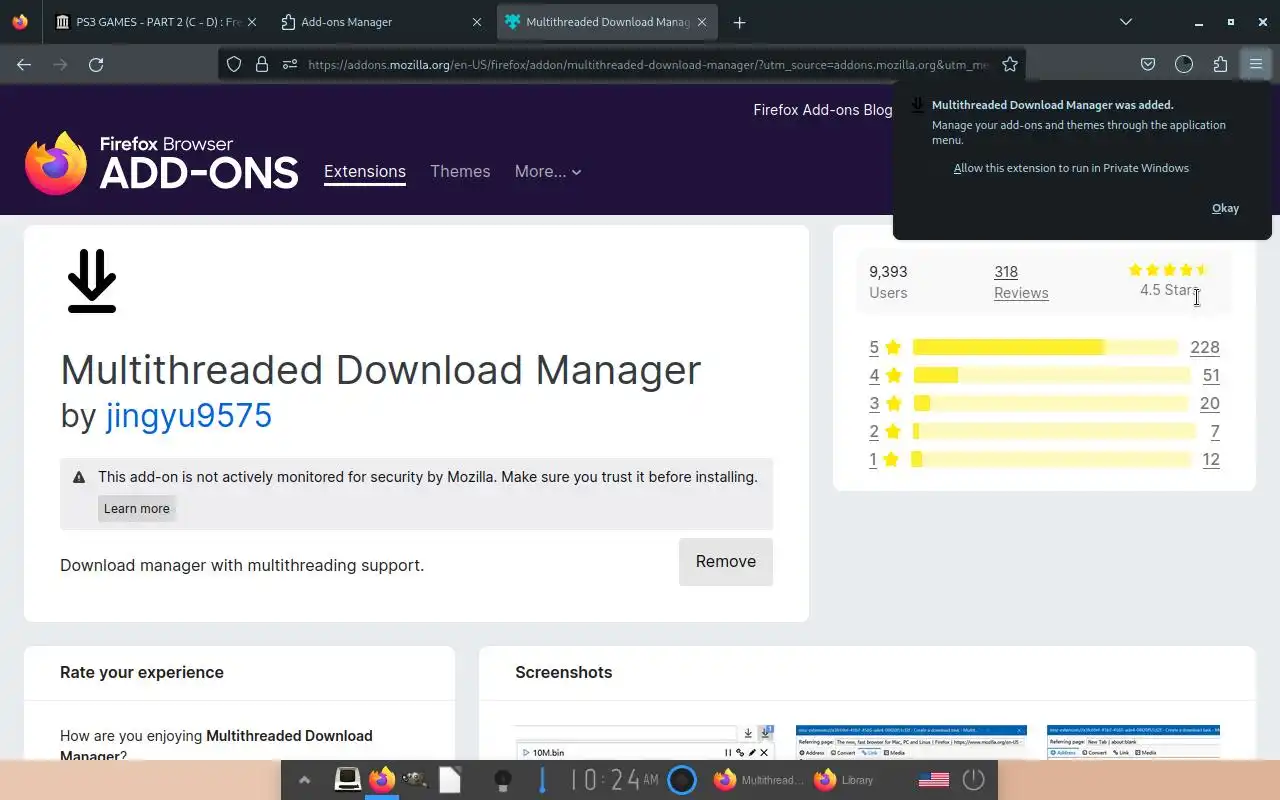The height and width of the screenshot is (800, 1280).
Task: Open author jingyu9575 profile link
Action: (189, 415)
